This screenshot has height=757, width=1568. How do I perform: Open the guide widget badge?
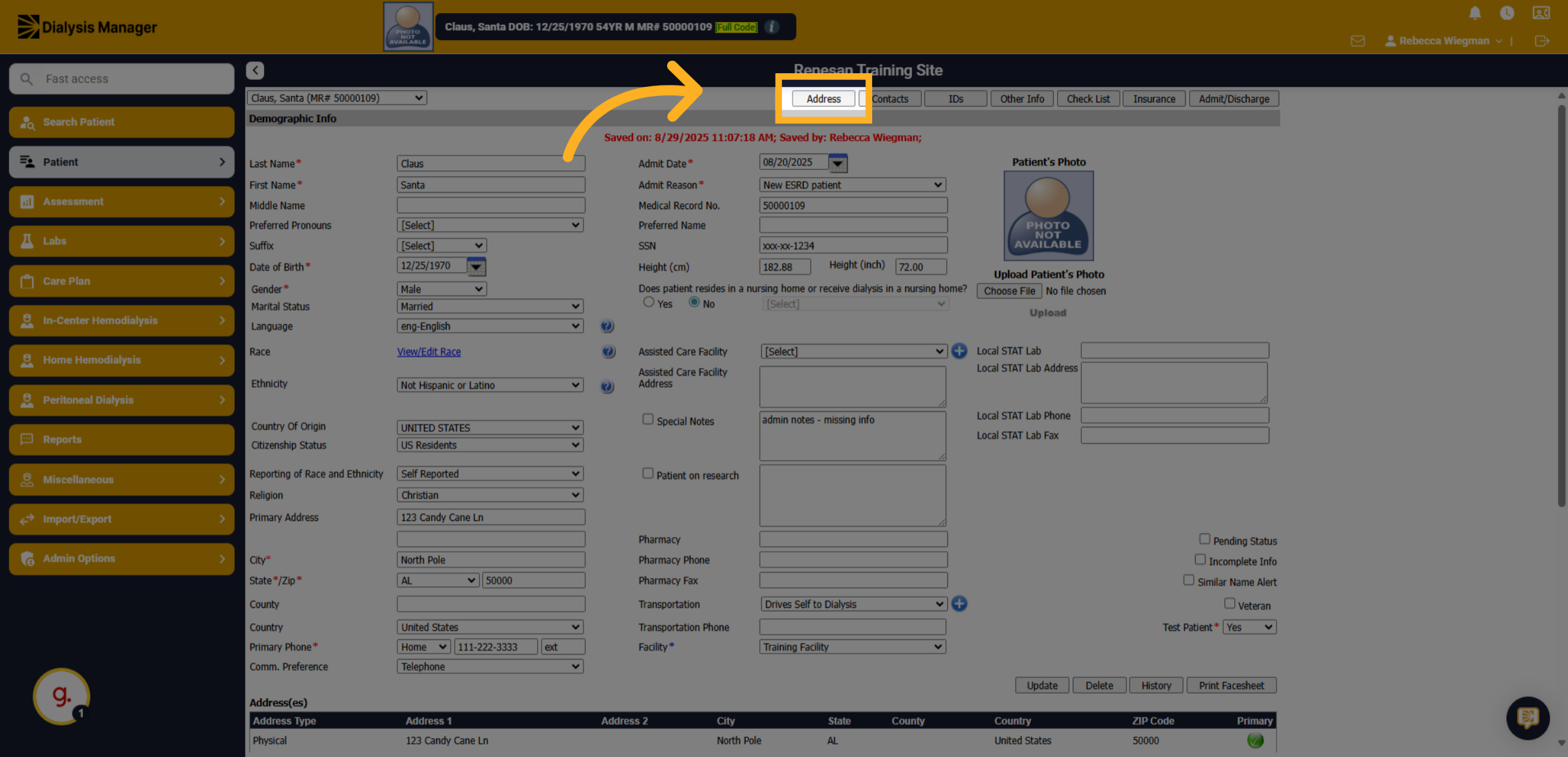(x=61, y=696)
